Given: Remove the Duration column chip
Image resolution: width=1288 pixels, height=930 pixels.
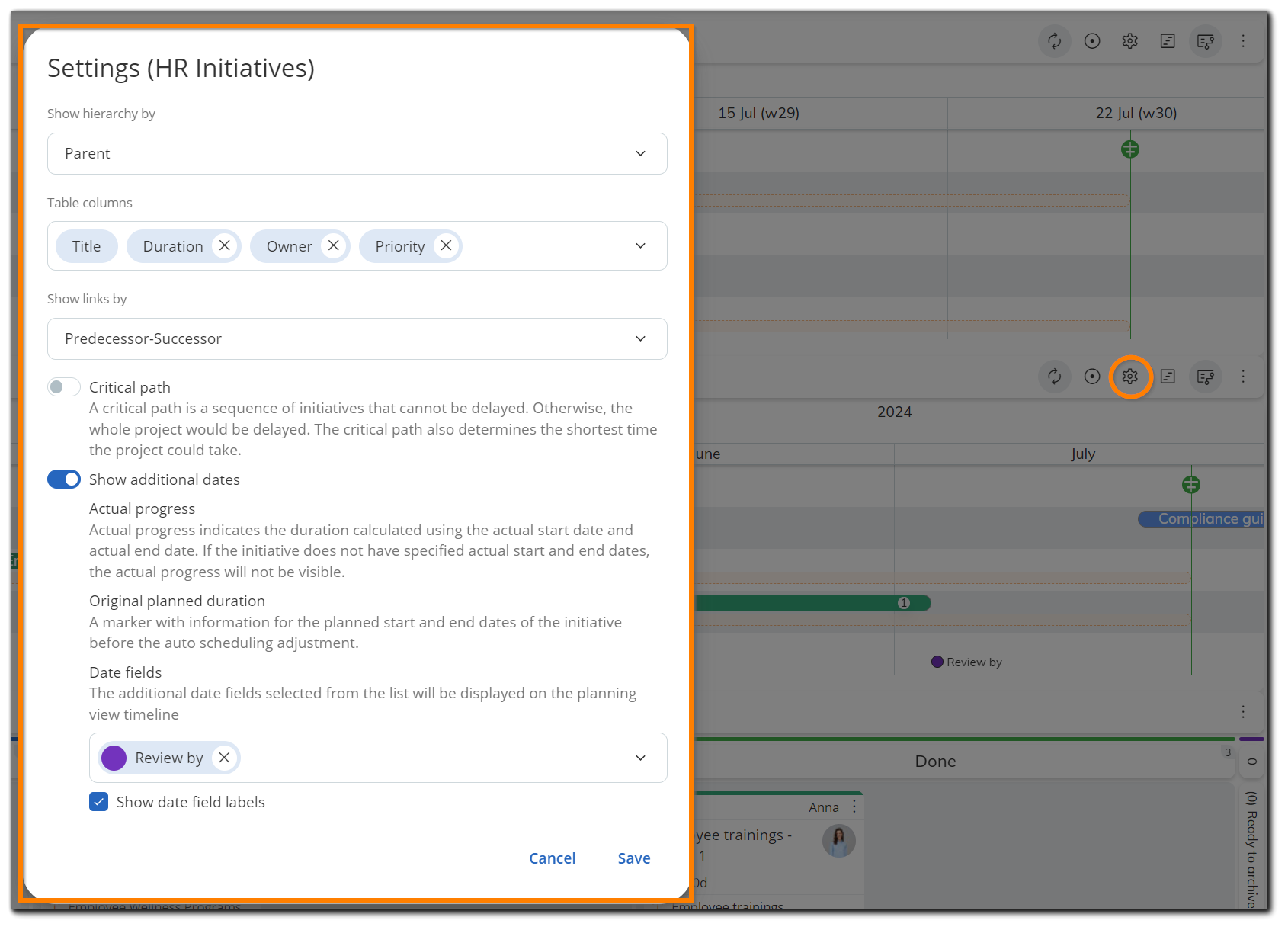Looking at the screenshot, I should coord(224,245).
